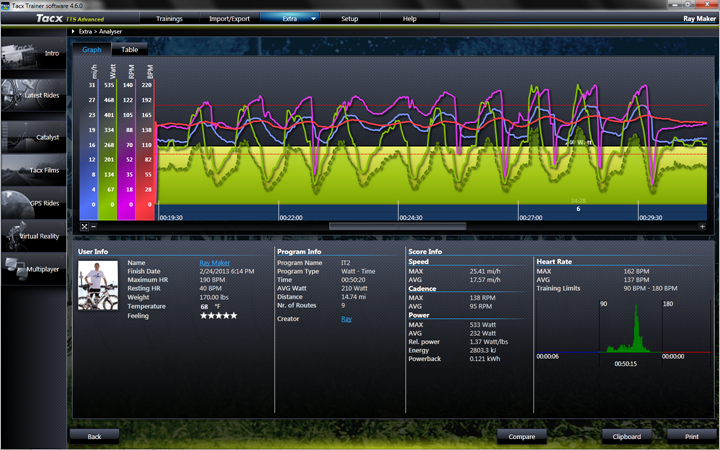Click the user profile photo

point(98,285)
